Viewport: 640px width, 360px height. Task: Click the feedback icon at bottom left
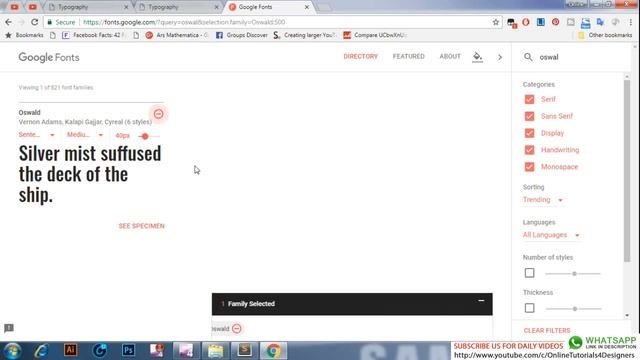pyautogui.click(x=9, y=328)
